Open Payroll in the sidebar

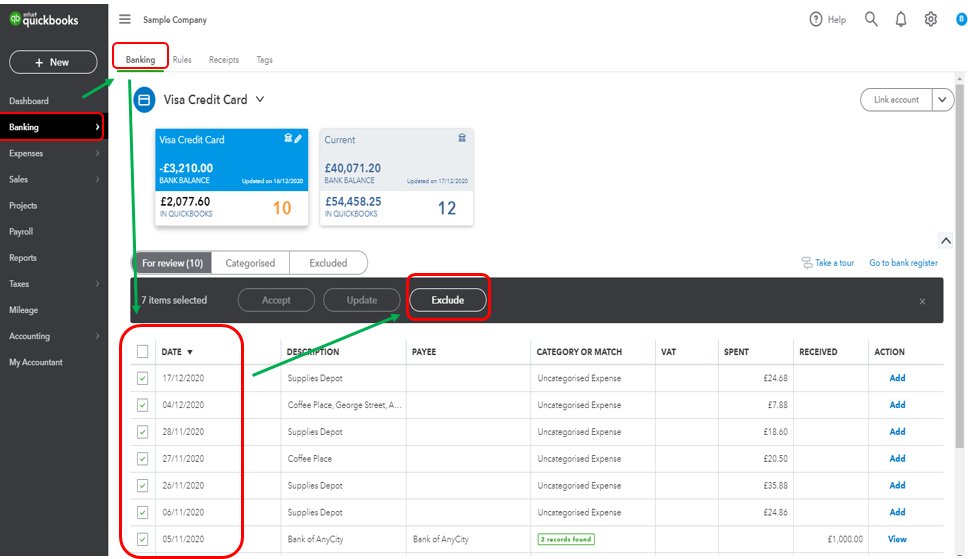tap(21, 232)
